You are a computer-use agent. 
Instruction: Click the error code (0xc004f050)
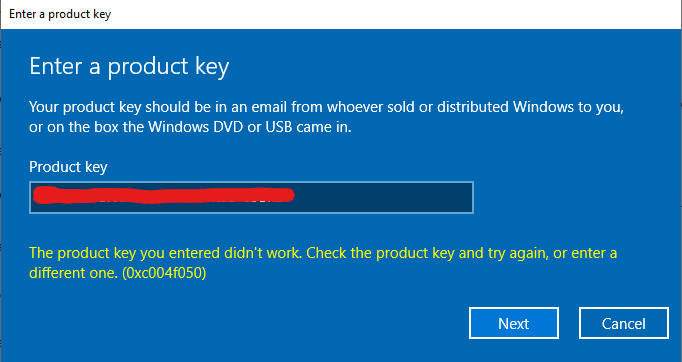point(164,273)
